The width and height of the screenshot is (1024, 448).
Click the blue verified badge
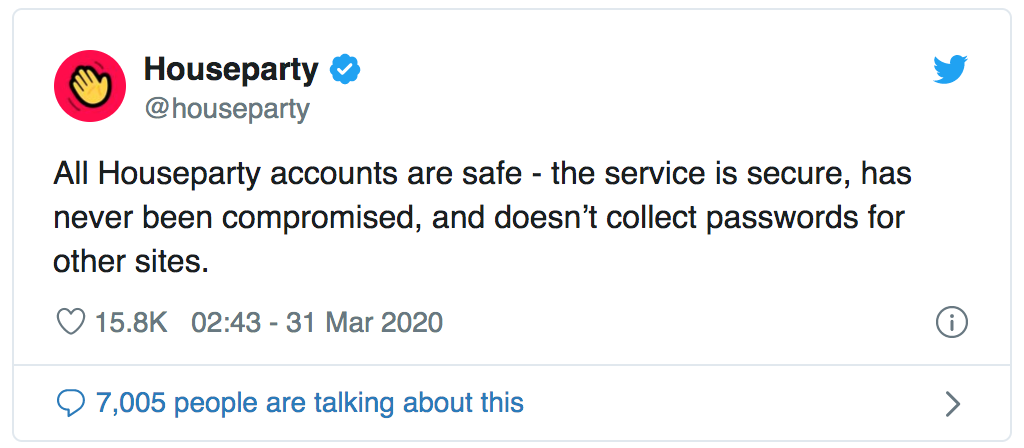coord(345,71)
